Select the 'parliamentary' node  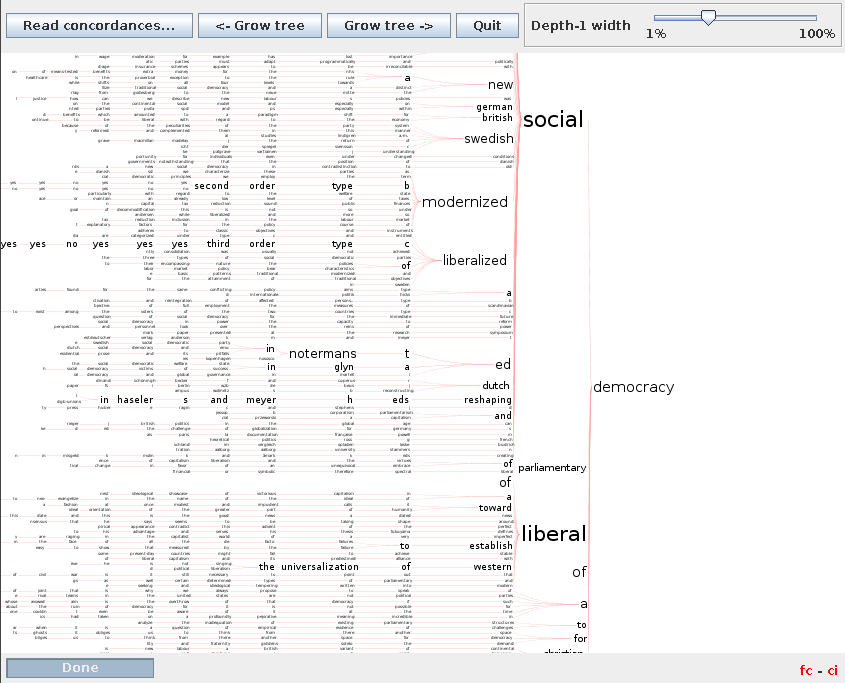coord(552,468)
